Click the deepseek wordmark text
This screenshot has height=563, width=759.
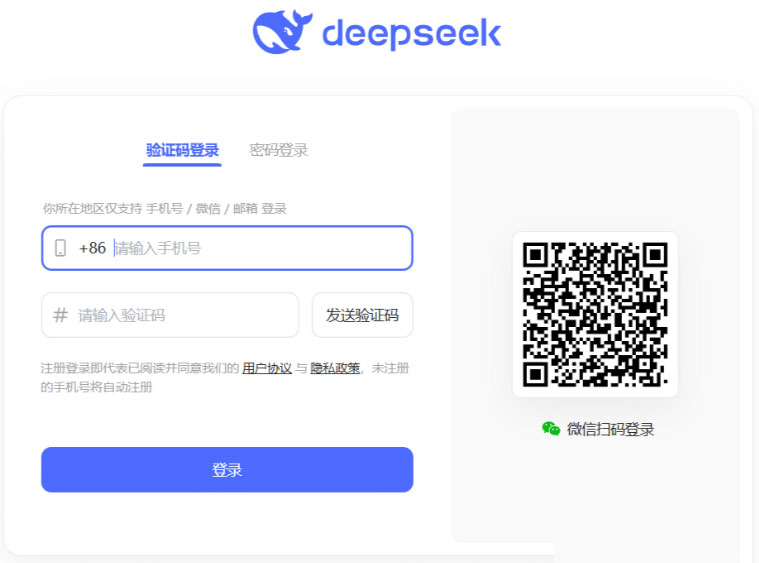pos(411,33)
